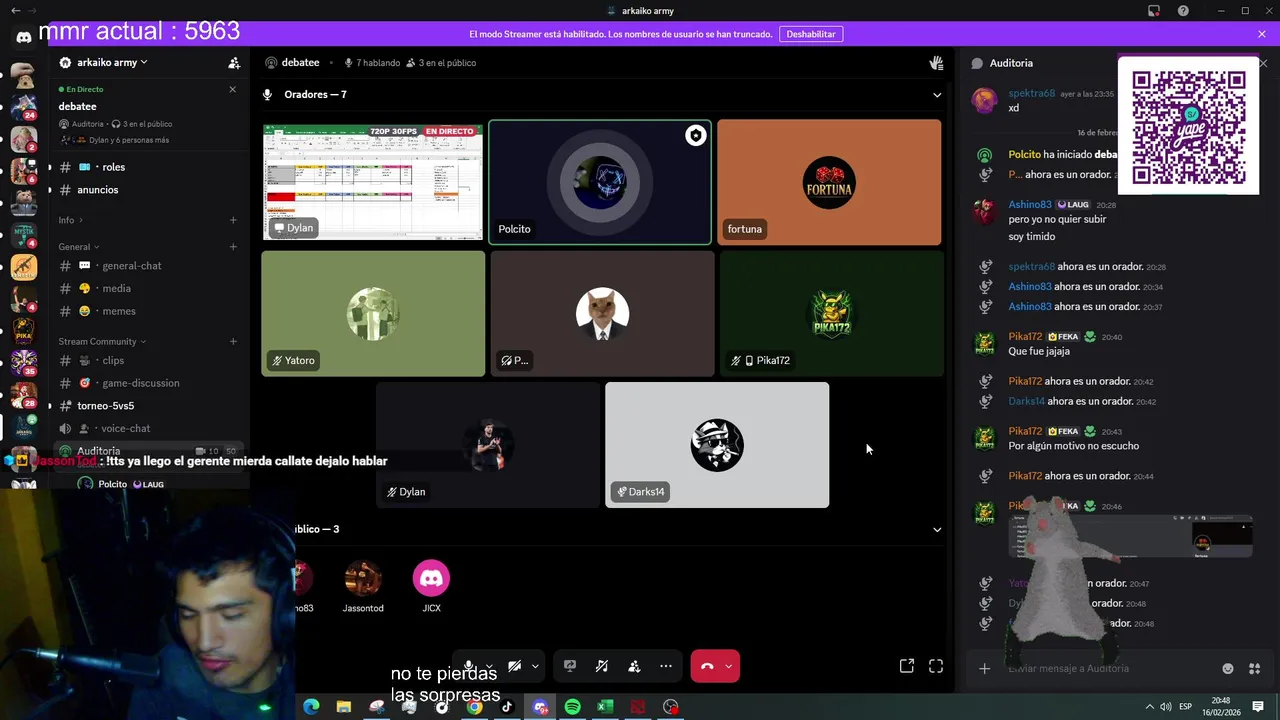Open the clips channel
The image size is (1280, 720).
pyautogui.click(x=147, y=360)
